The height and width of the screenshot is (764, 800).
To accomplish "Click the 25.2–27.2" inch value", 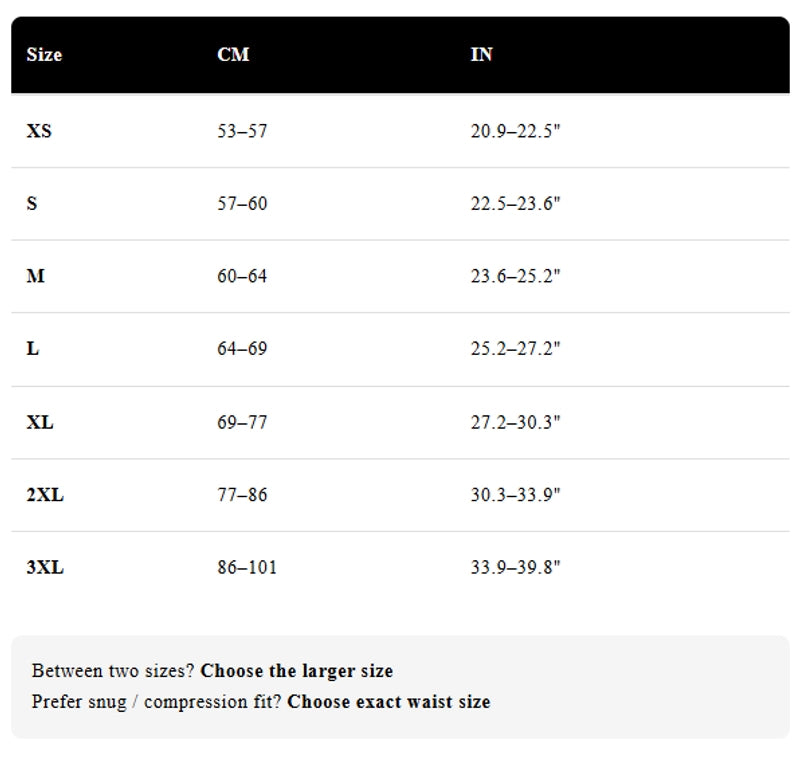I will point(516,349).
